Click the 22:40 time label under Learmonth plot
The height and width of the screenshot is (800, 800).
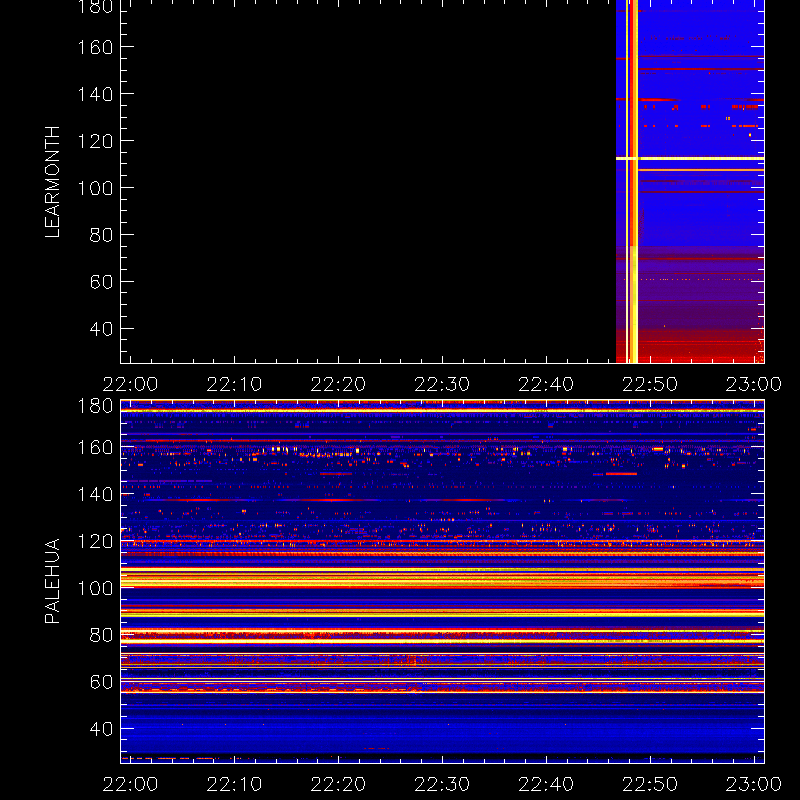(x=546, y=384)
